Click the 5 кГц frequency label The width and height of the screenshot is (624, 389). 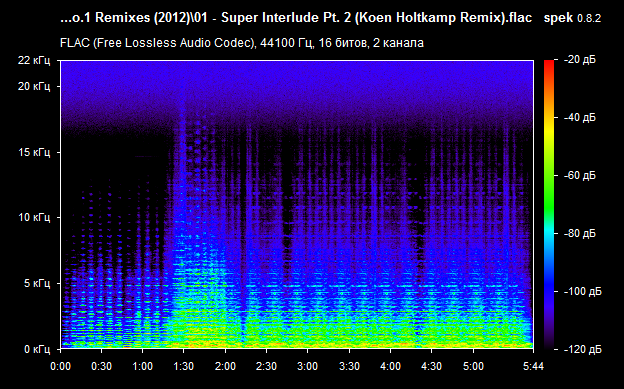click(37, 283)
